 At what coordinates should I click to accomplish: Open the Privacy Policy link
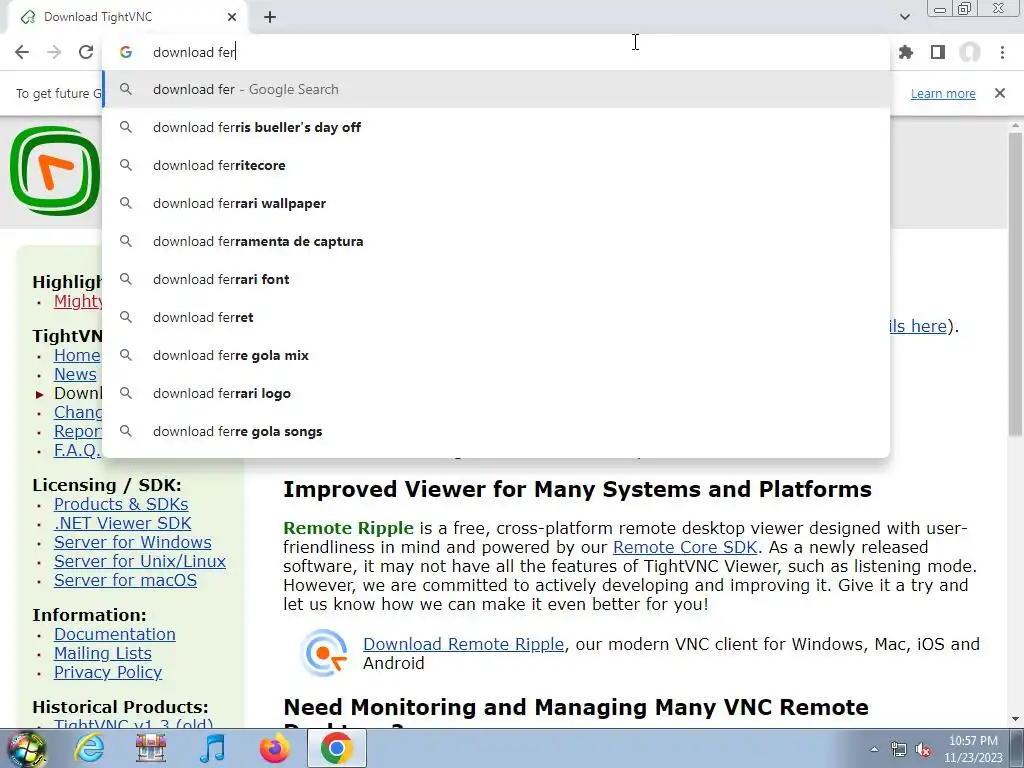(108, 672)
